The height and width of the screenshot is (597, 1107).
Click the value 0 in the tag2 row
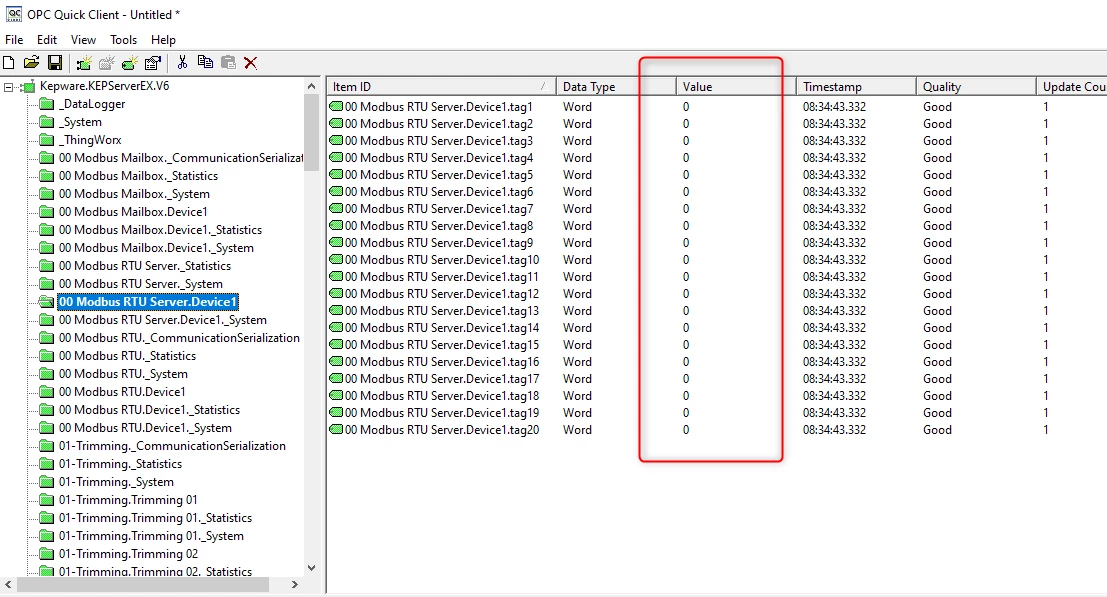pos(686,123)
